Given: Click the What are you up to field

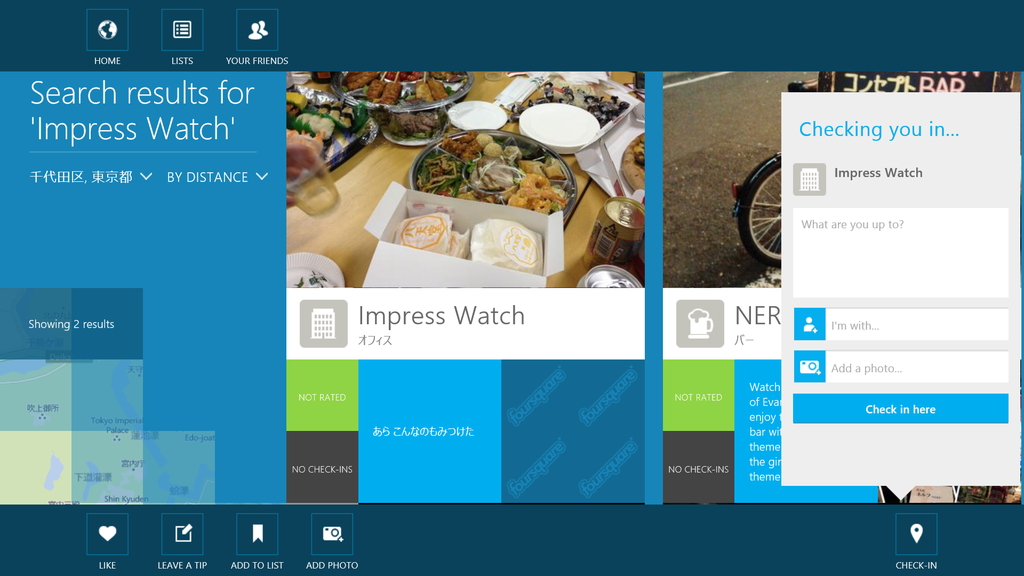Looking at the screenshot, I should pos(901,253).
